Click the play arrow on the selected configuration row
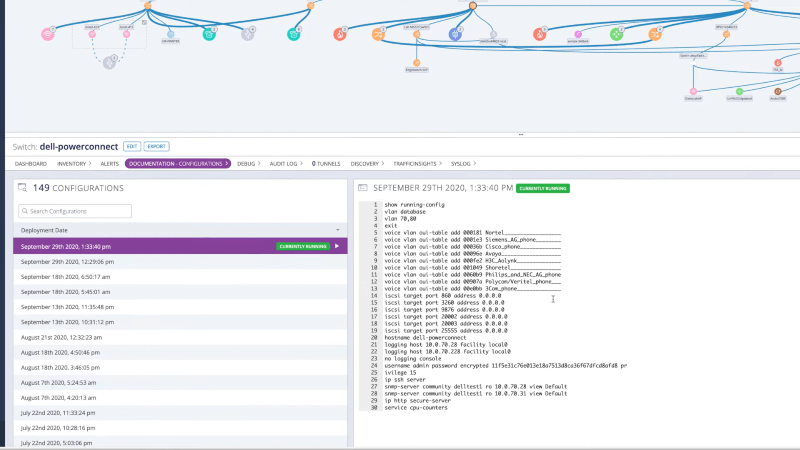 pos(337,246)
